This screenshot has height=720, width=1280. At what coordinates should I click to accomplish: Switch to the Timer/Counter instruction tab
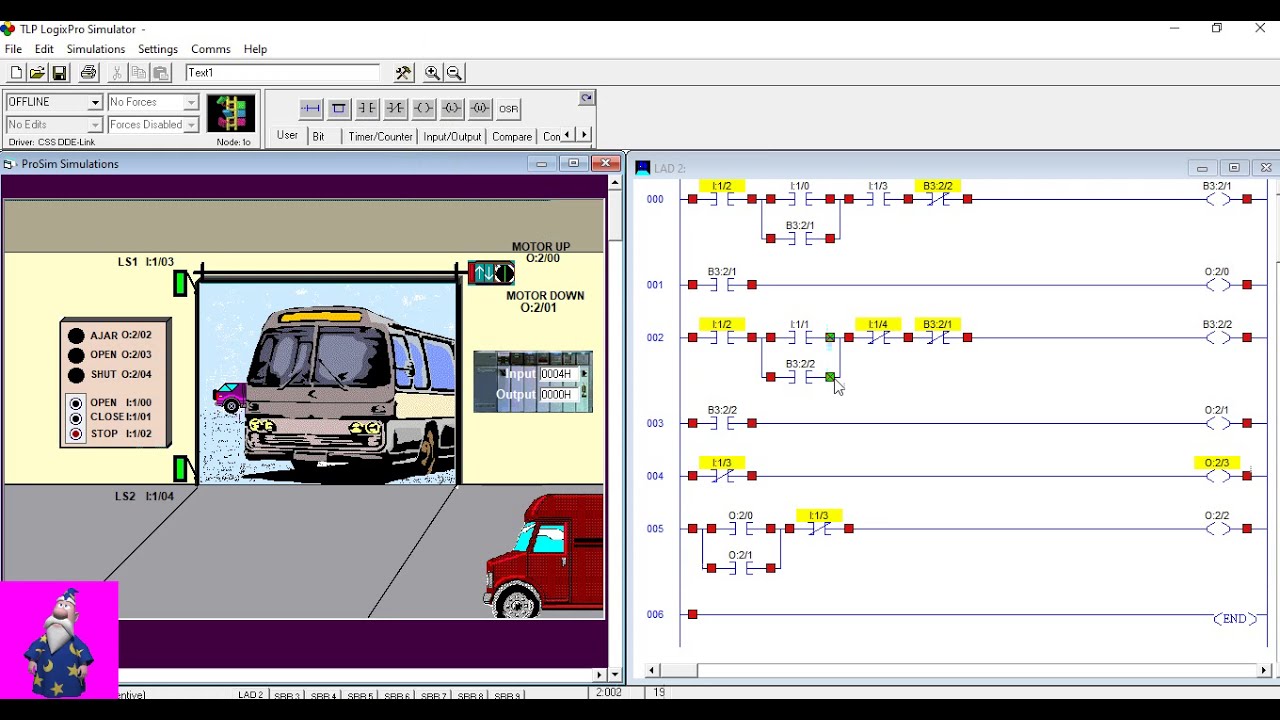coord(380,136)
